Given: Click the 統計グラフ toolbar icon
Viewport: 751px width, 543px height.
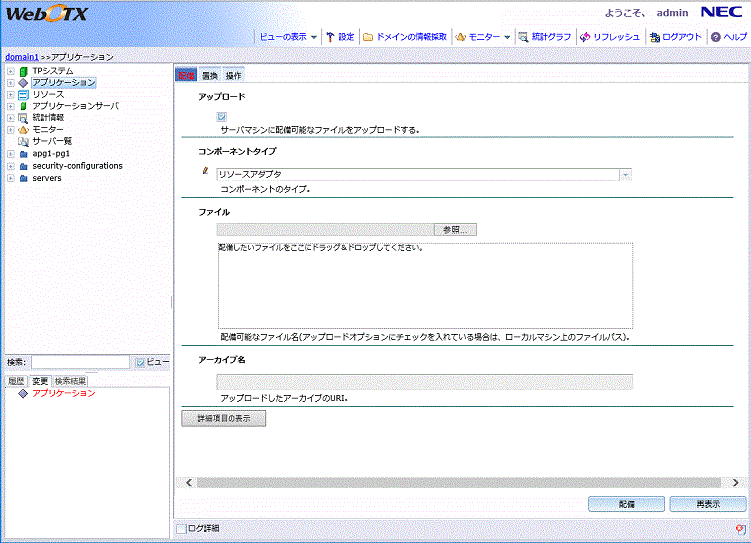Looking at the screenshot, I should click(x=523, y=37).
